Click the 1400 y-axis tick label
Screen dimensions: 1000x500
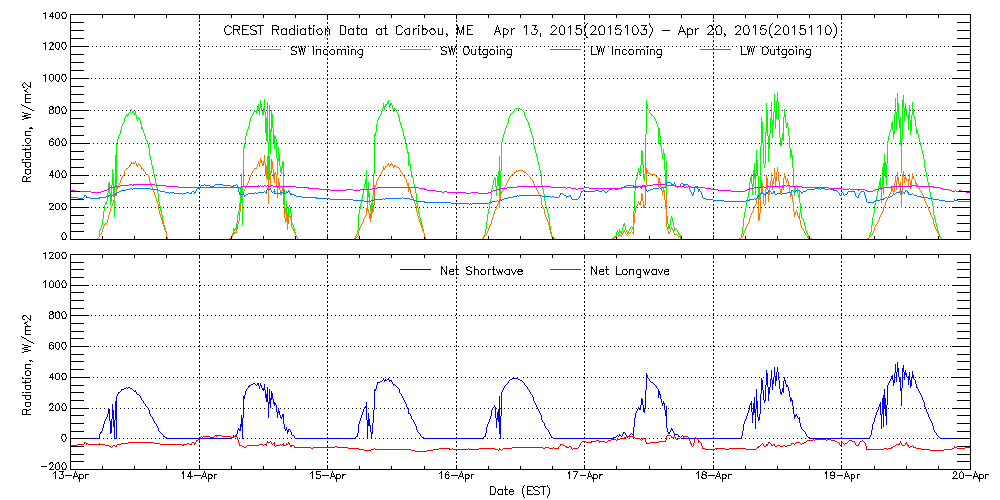(54, 18)
